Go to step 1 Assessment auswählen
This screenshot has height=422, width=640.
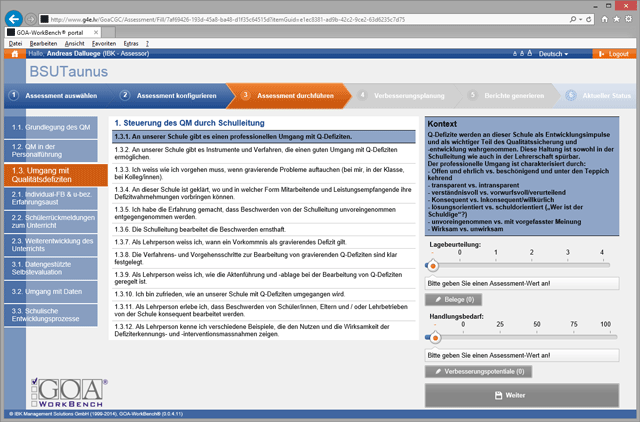click(x=55, y=96)
